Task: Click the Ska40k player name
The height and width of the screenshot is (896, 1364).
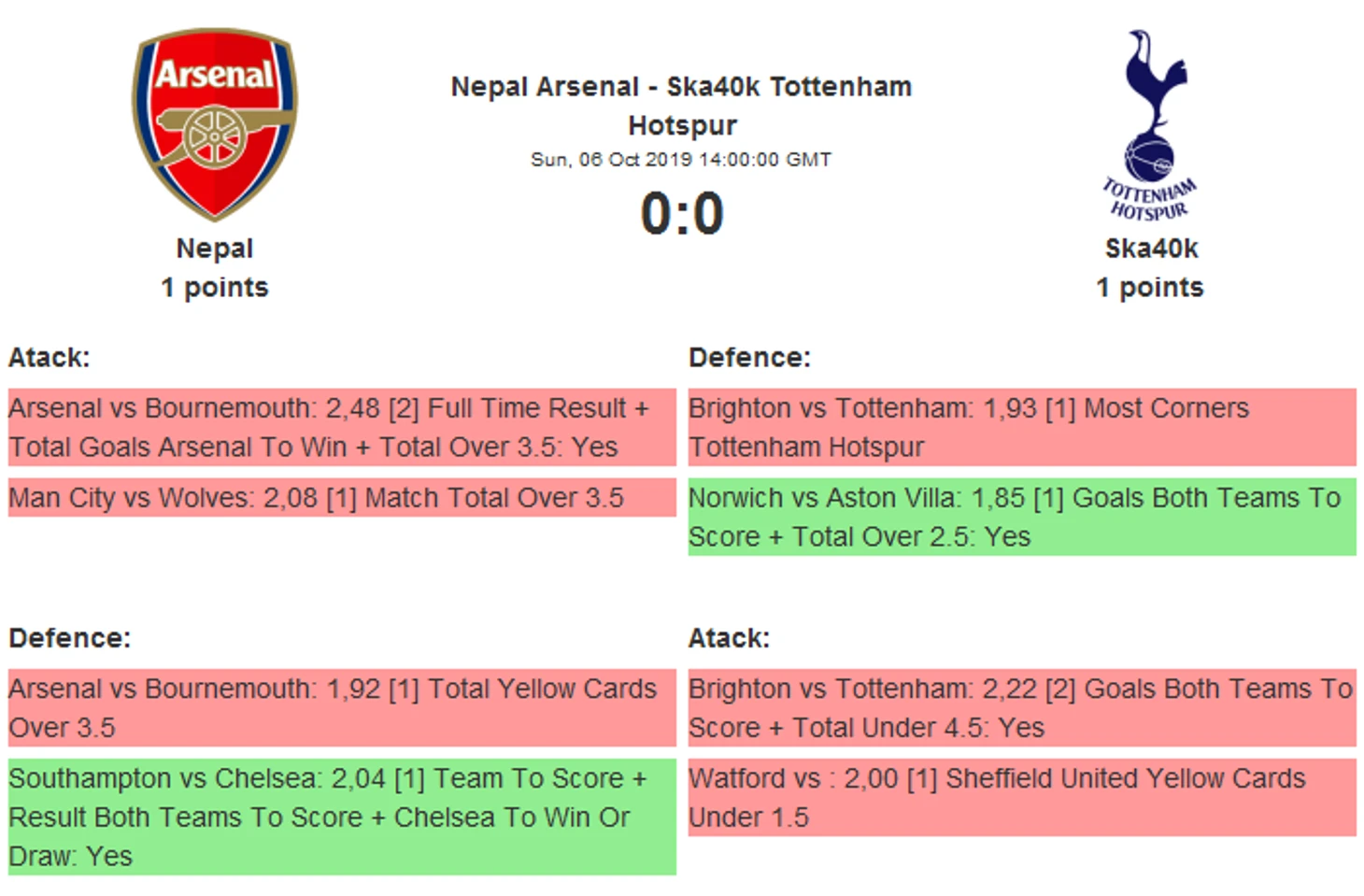Action: click(1151, 249)
